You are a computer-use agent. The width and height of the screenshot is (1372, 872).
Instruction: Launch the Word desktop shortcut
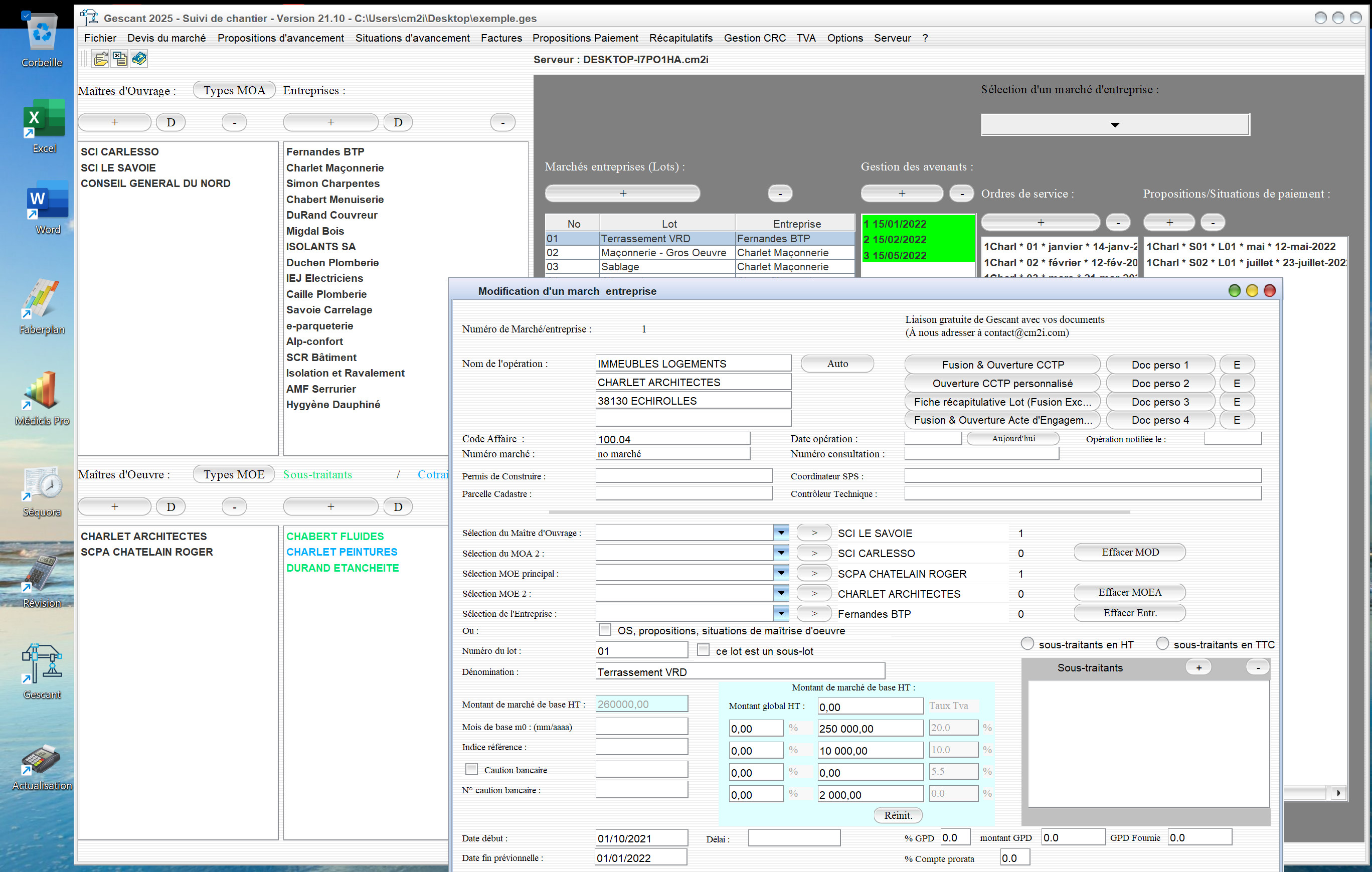(x=47, y=208)
